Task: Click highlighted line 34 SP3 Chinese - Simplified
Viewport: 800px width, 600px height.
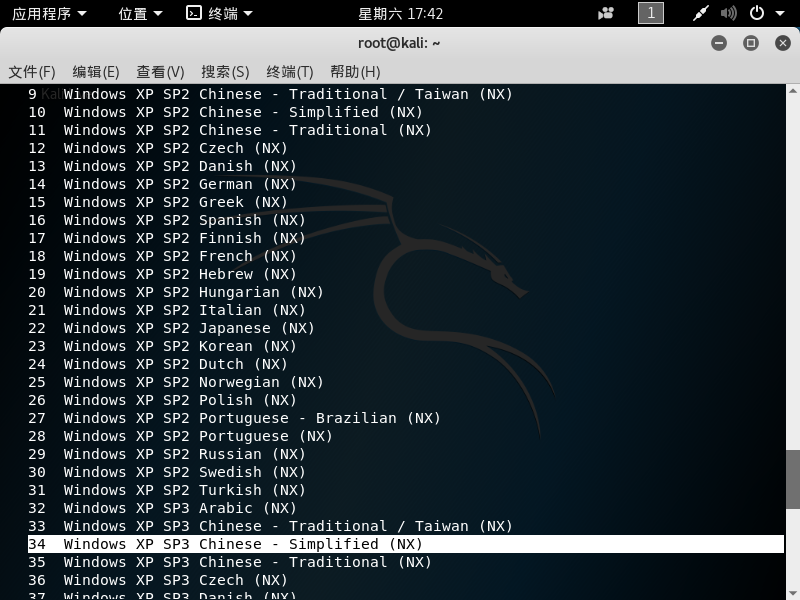Action: pos(406,544)
